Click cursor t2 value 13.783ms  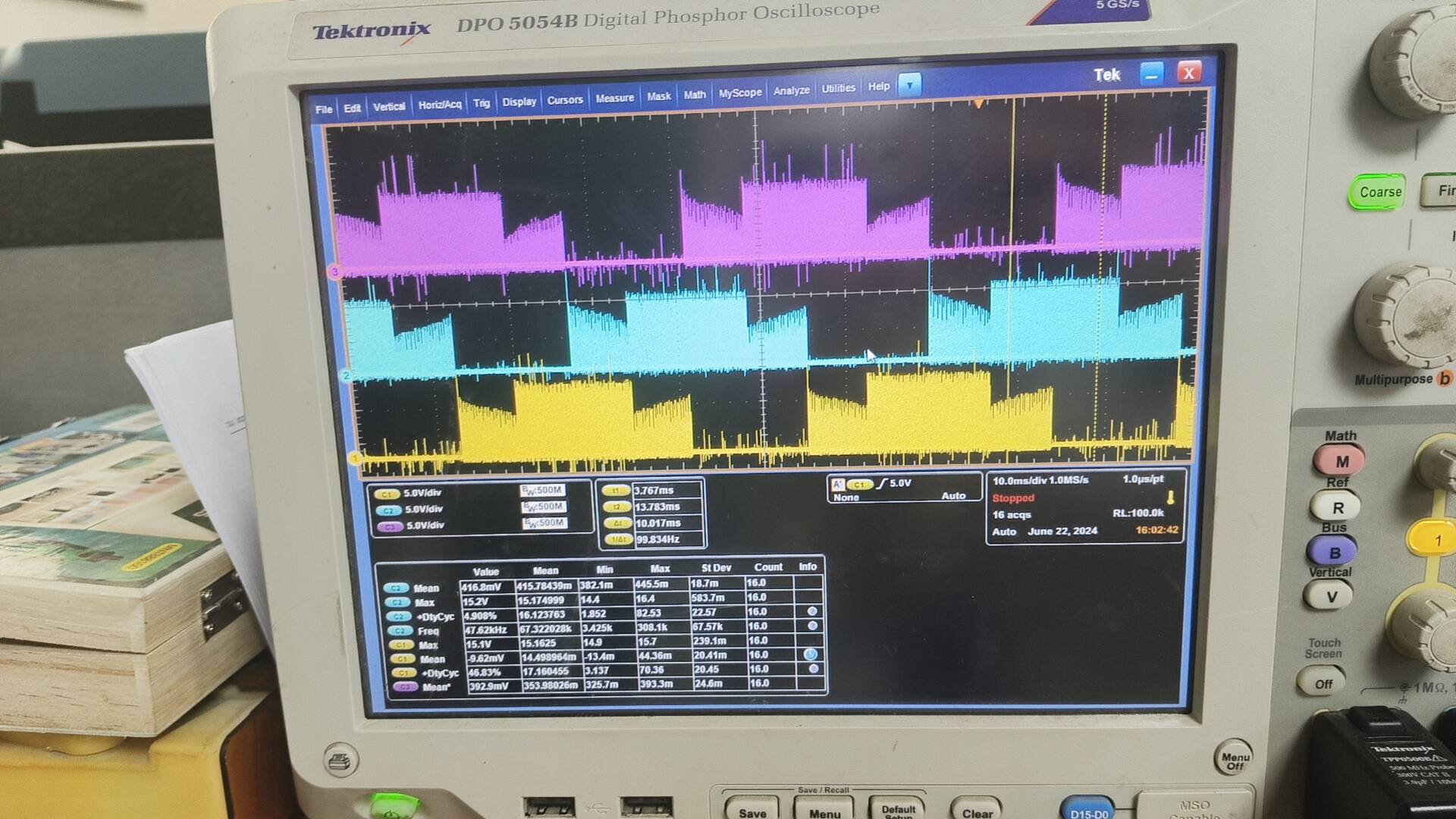pos(657,507)
